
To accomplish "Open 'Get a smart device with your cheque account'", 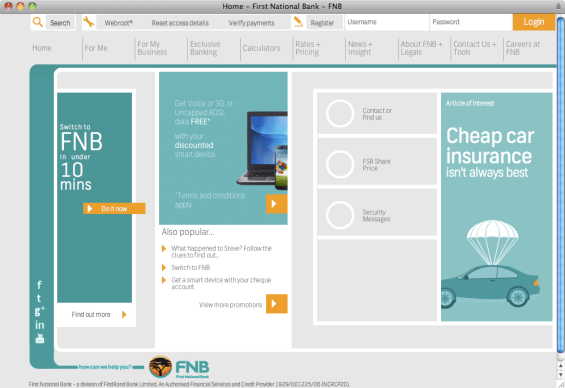I will coord(221,283).
